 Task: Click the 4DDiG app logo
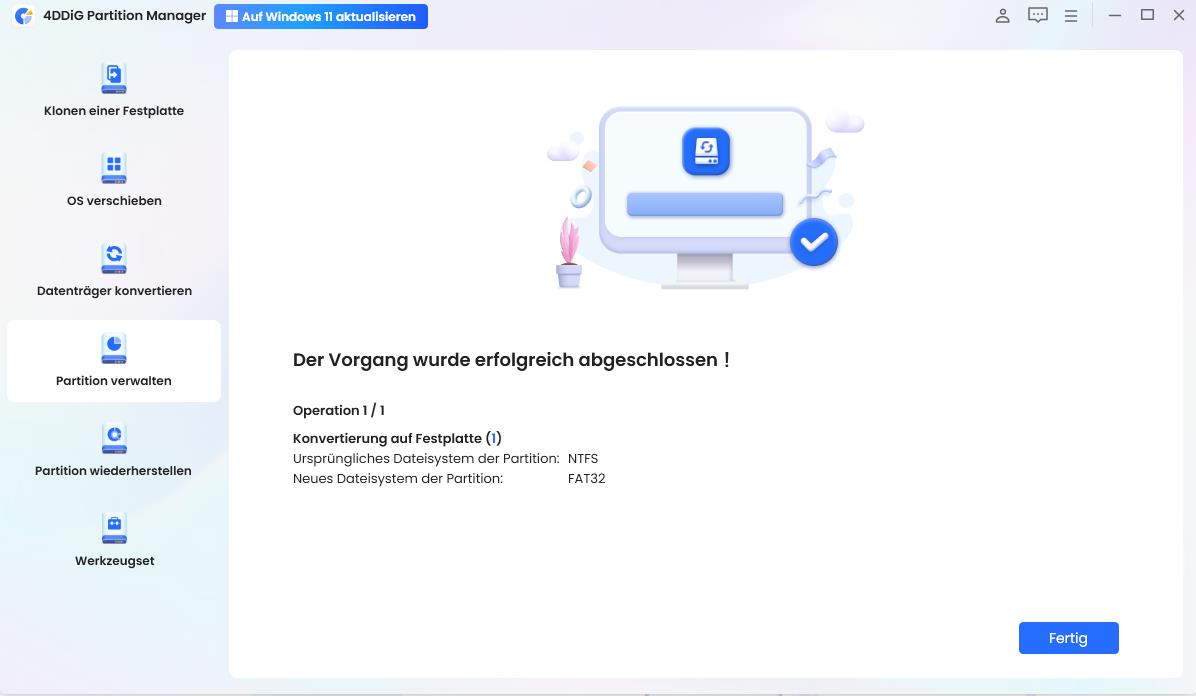[24, 15]
